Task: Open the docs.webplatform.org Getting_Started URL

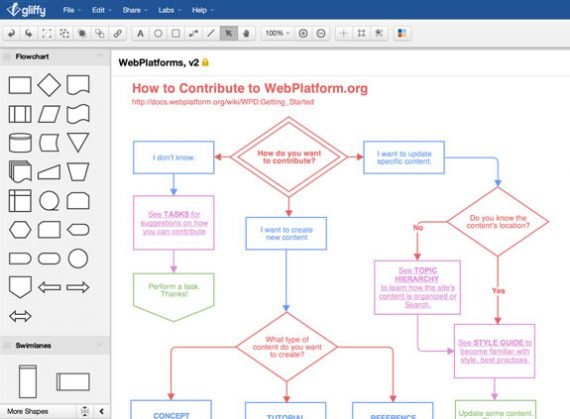Action: click(x=222, y=102)
